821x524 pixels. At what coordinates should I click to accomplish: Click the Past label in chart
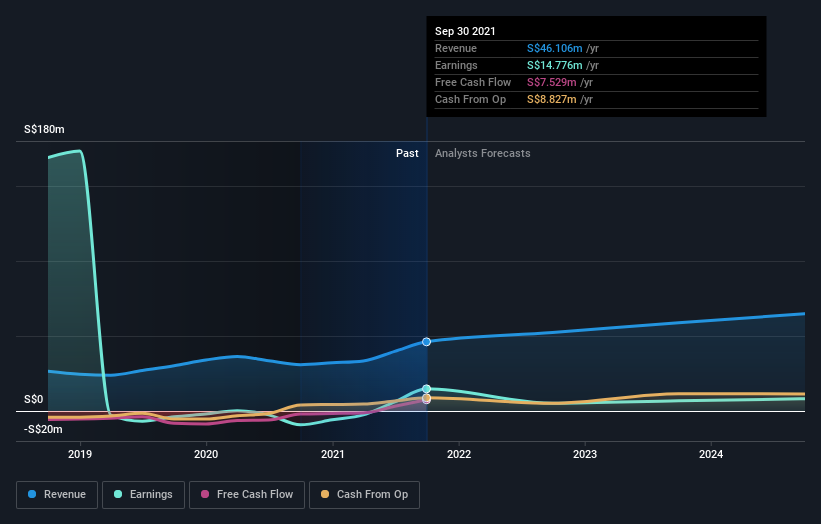[407, 153]
